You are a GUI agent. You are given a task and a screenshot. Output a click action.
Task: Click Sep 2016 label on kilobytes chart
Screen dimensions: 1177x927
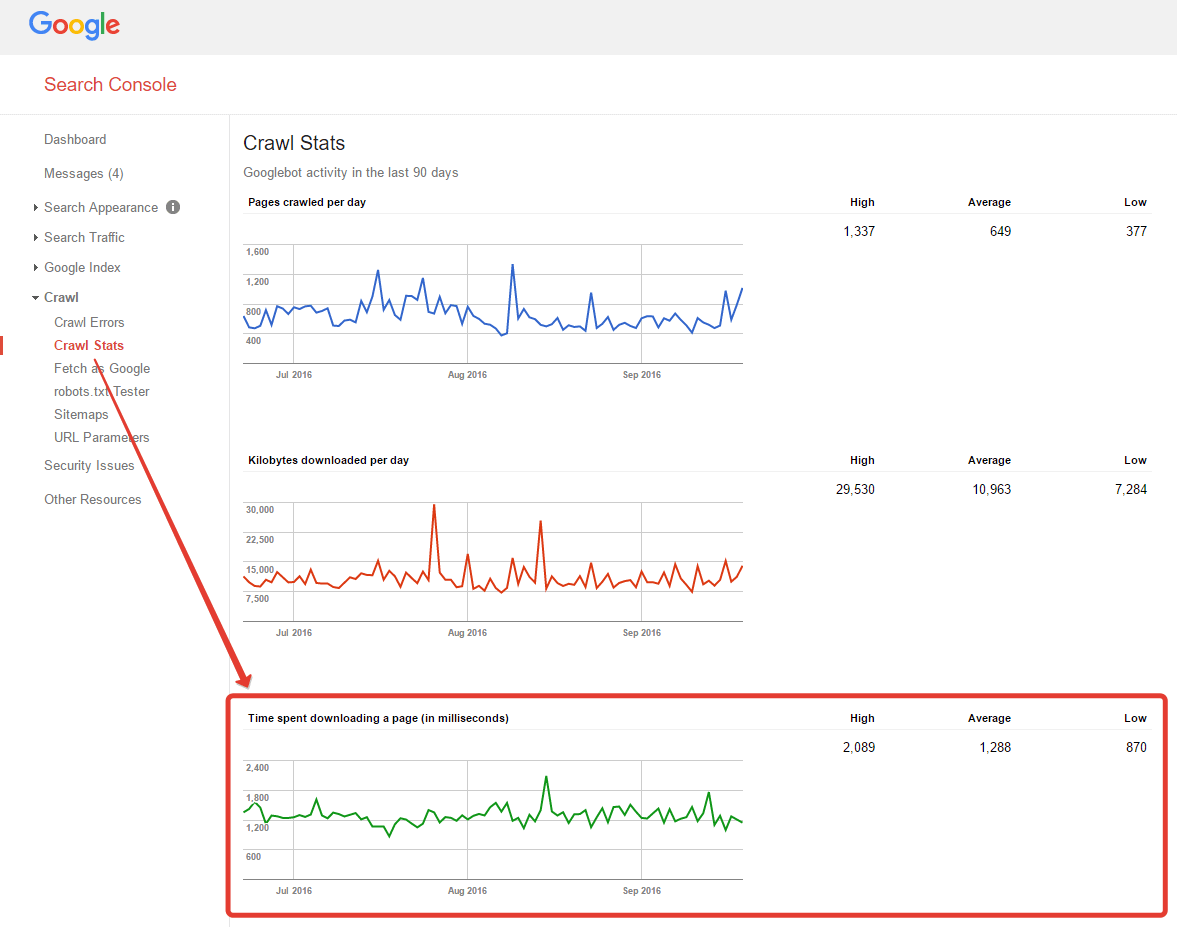tap(642, 633)
